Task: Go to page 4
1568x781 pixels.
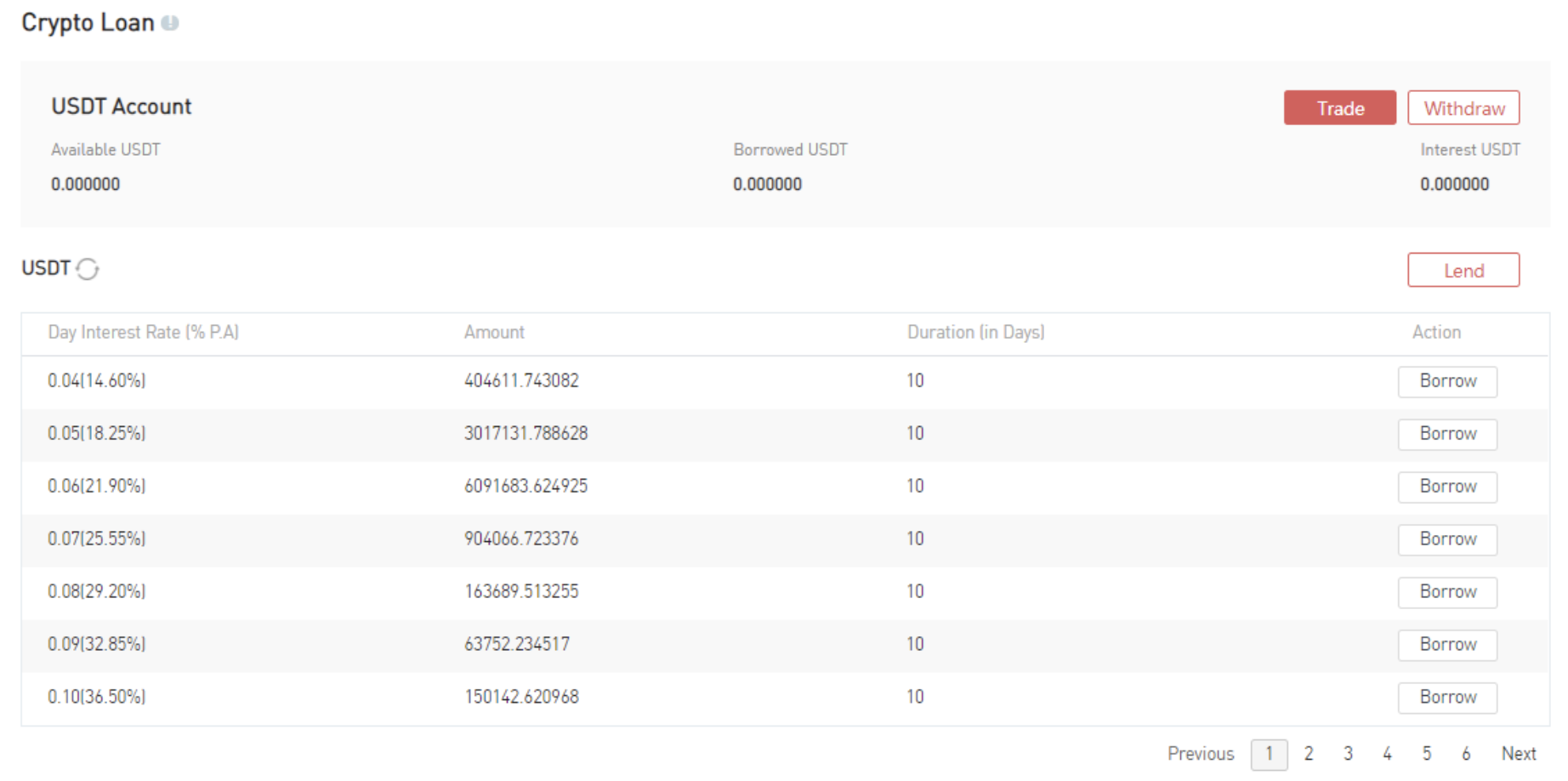Action: coord(1387,754)
